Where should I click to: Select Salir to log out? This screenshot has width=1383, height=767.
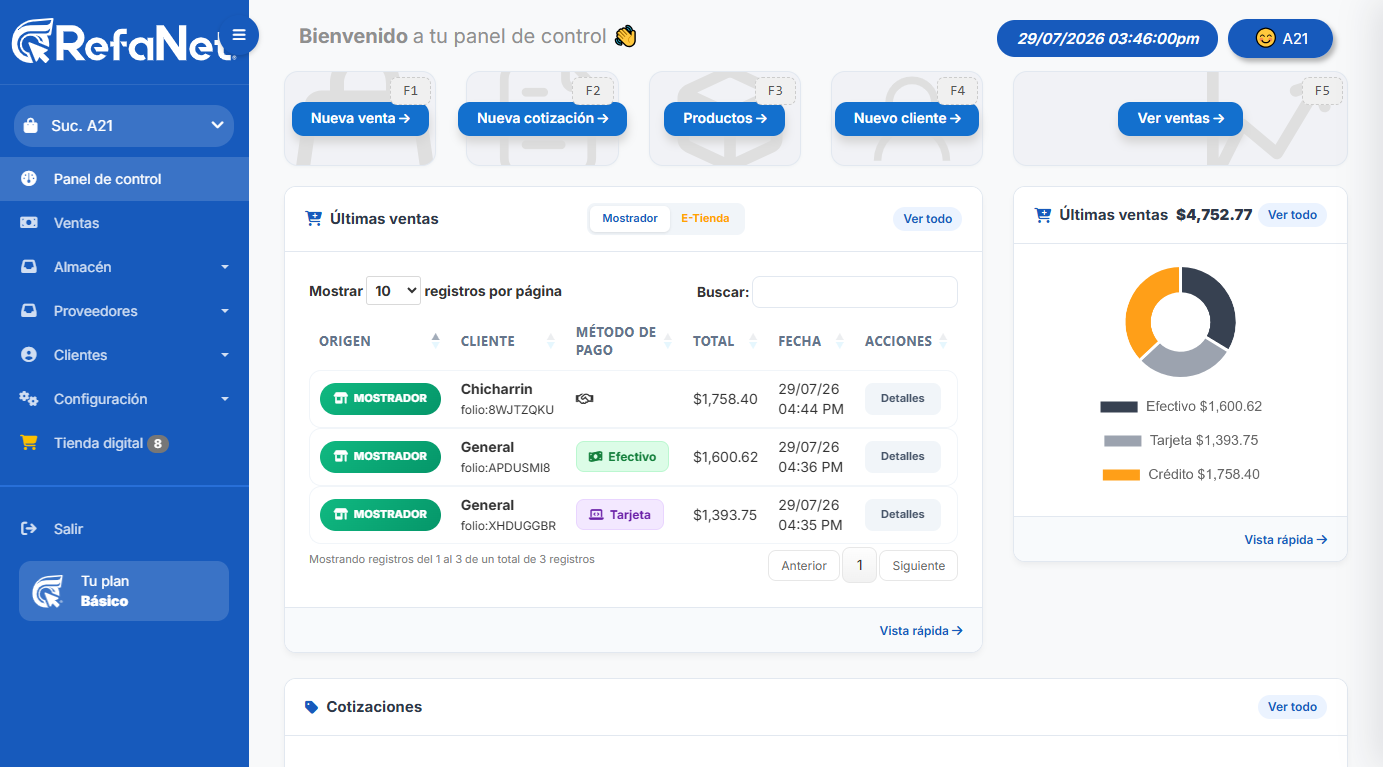pos(124,529)
